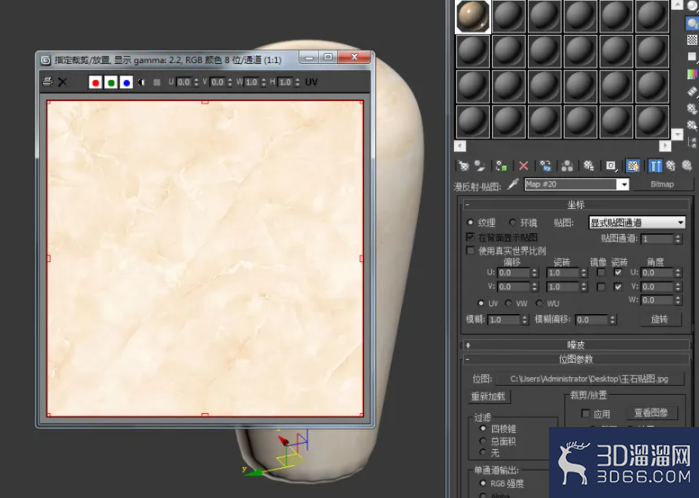Click the Bitmap map type button
Viewport: 699px width, 498px height.
click(x=662, y=184)
